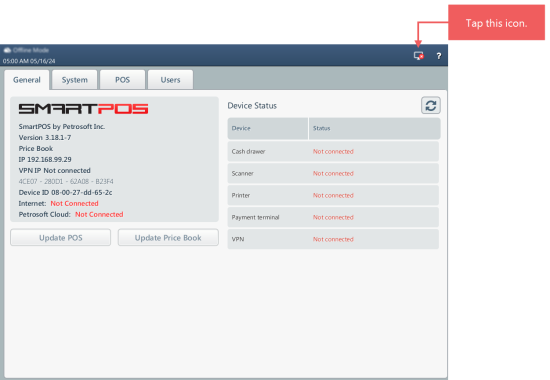This screenshot has height=380, width=550.
Task: Switch to the General tab
Action: (x=27, y=80)
